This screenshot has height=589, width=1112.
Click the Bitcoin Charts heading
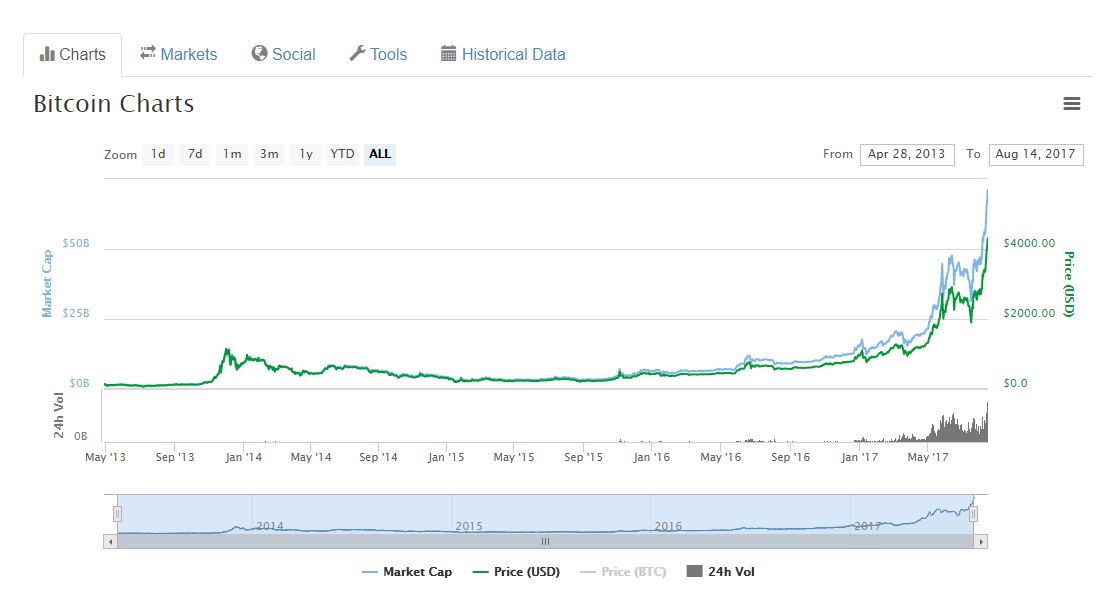click(x=113, y=104)
